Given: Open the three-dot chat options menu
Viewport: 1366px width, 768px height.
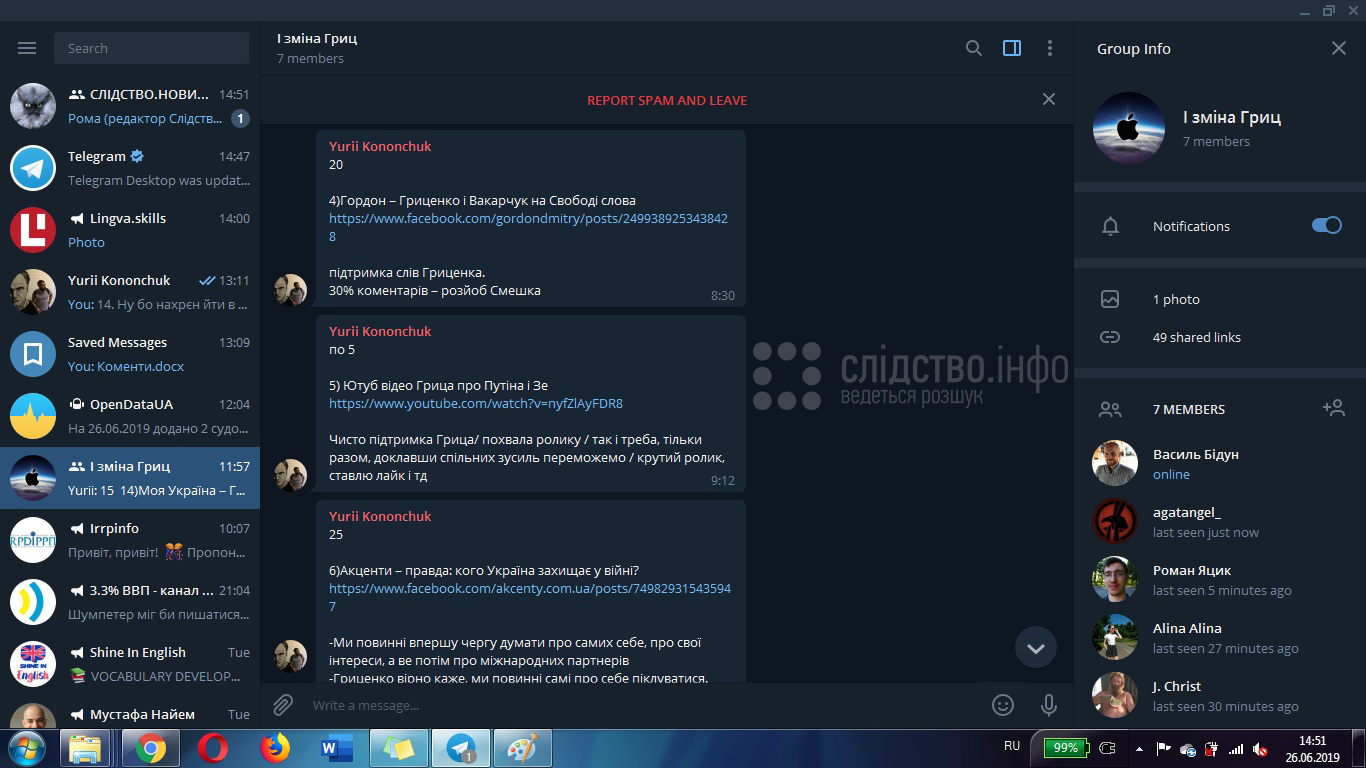Looking at the screenshot, I should [x=1049, y=48].
